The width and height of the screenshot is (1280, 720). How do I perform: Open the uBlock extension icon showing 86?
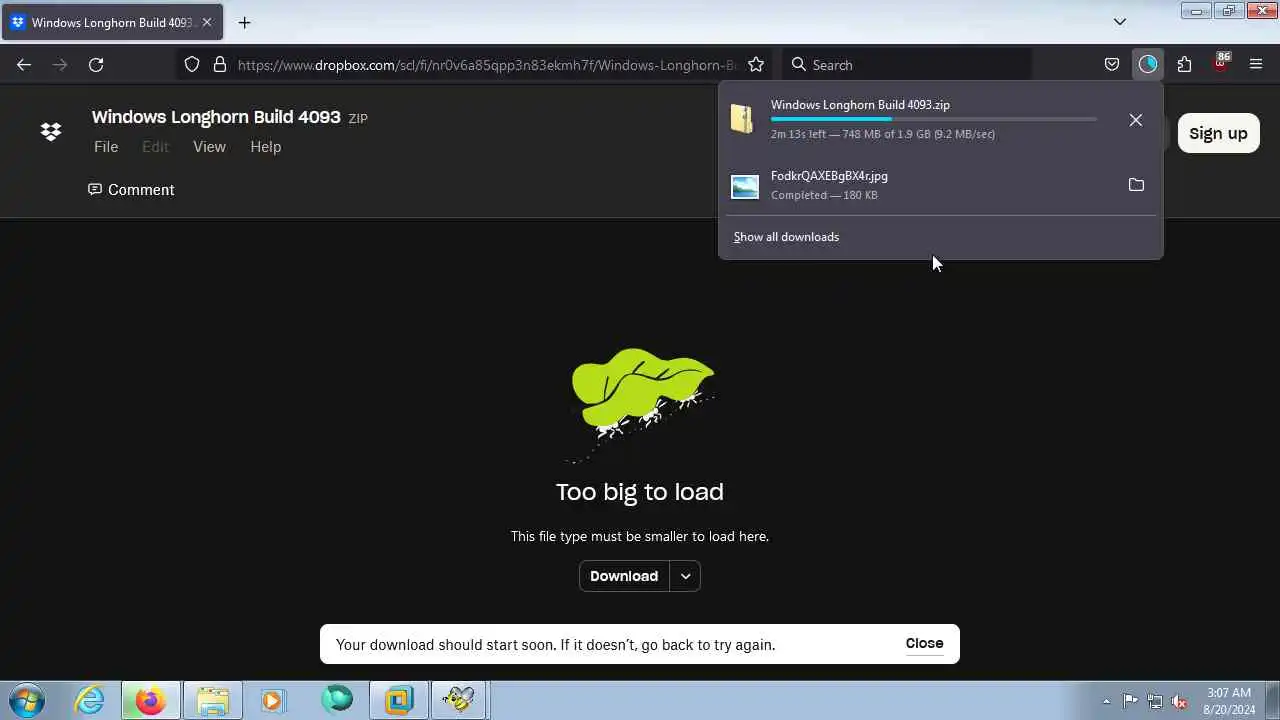click(1220, 63)
